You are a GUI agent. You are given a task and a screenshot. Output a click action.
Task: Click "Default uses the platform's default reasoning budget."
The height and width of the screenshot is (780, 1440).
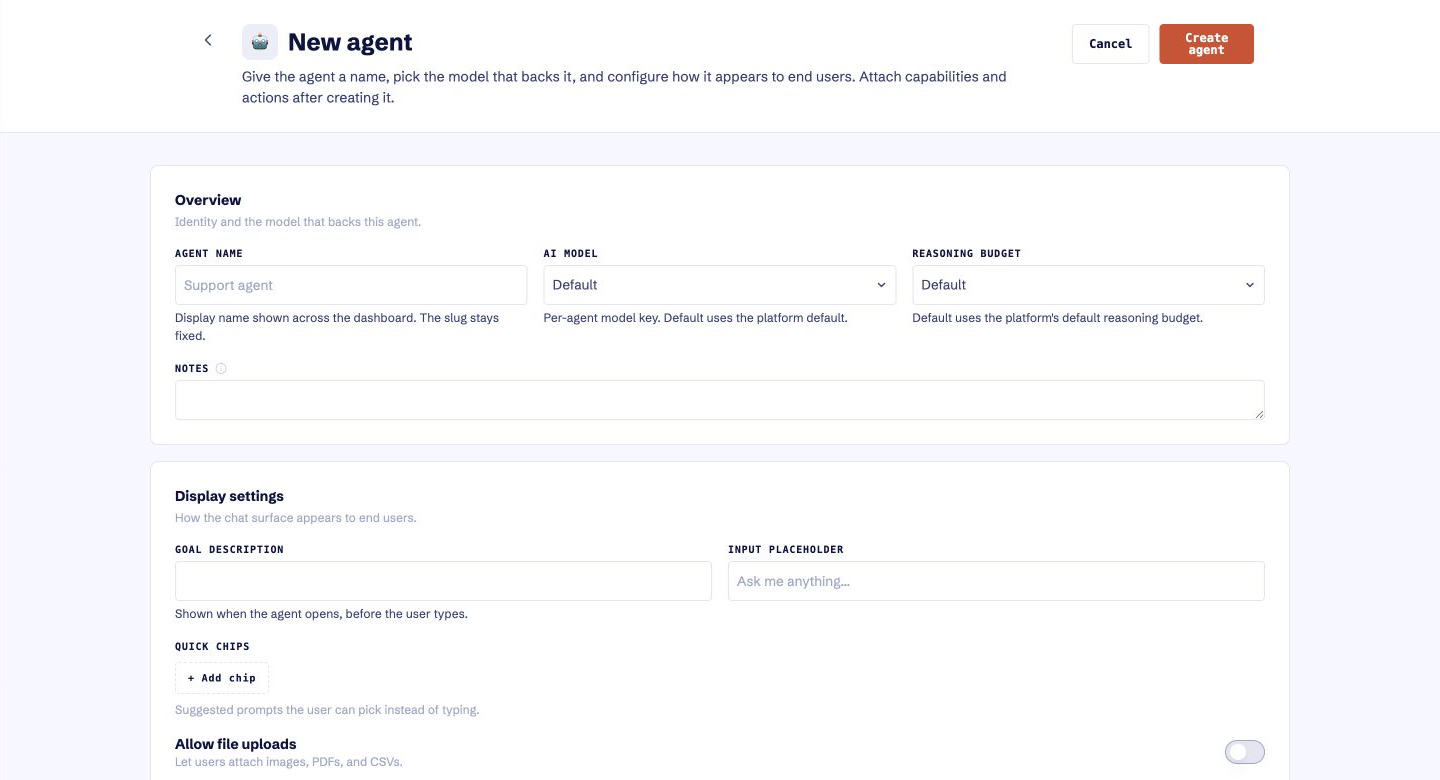pos(1058,318)
